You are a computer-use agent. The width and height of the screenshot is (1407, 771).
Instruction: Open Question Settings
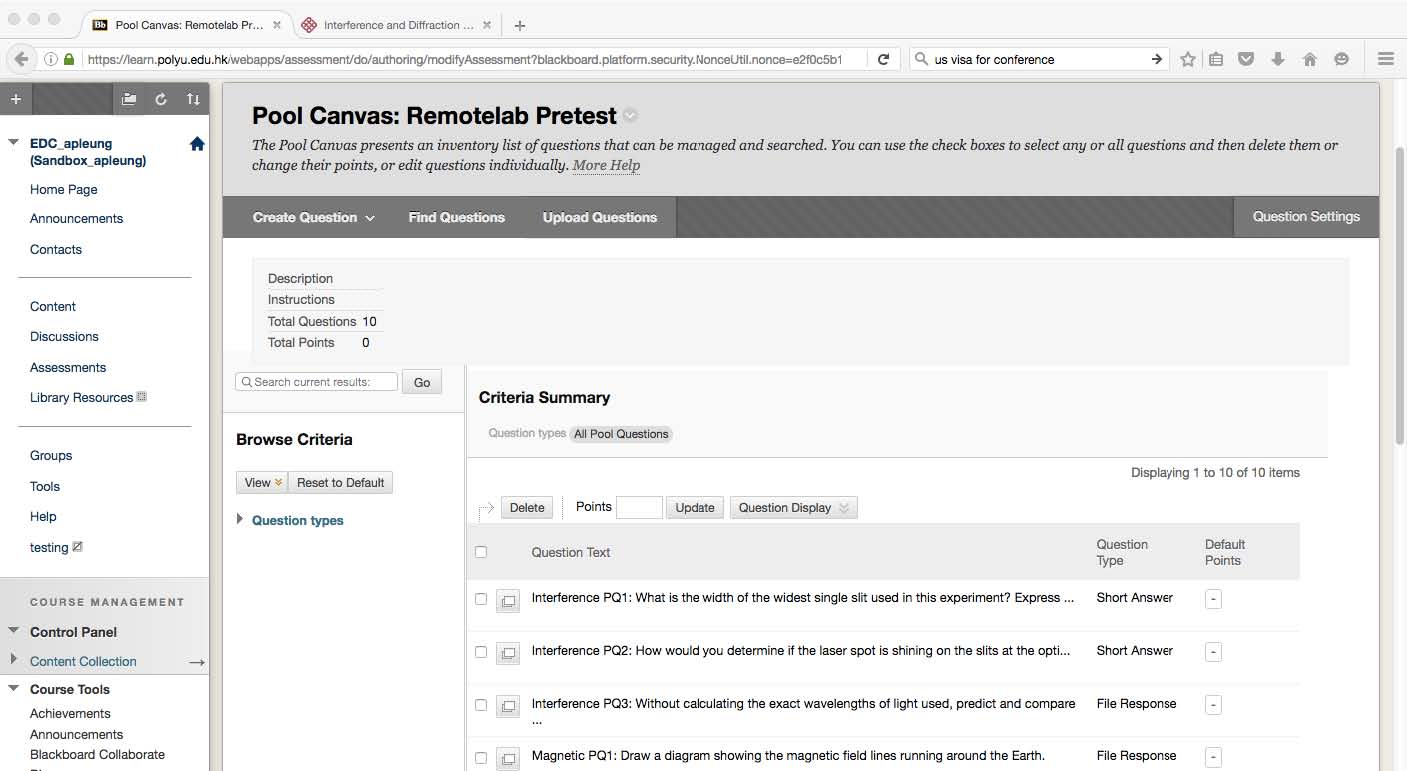(x=1306, y=217)
